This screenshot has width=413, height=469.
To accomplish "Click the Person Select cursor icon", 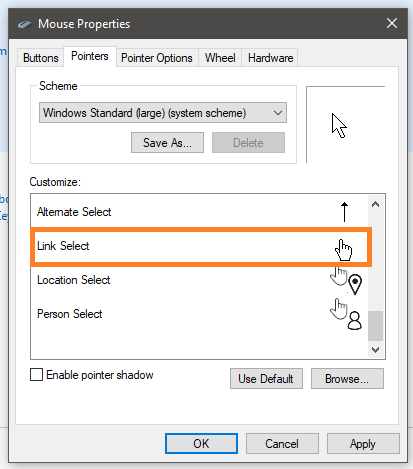I will tap(346, 314).
